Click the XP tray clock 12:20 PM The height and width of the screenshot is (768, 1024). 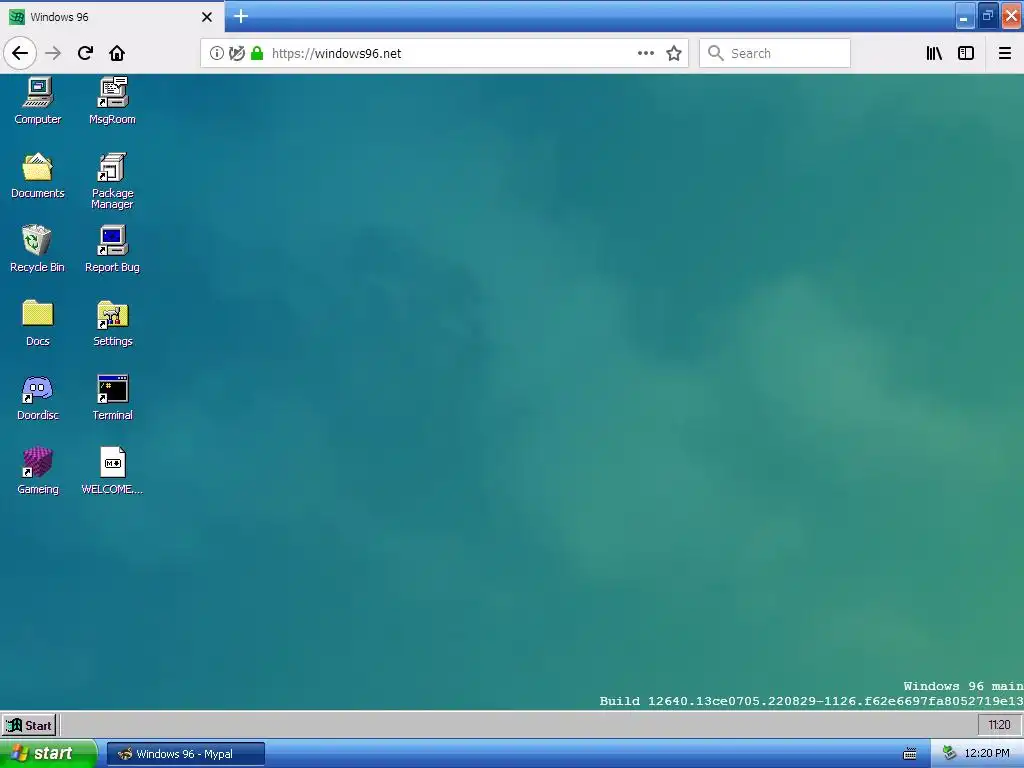987,754
